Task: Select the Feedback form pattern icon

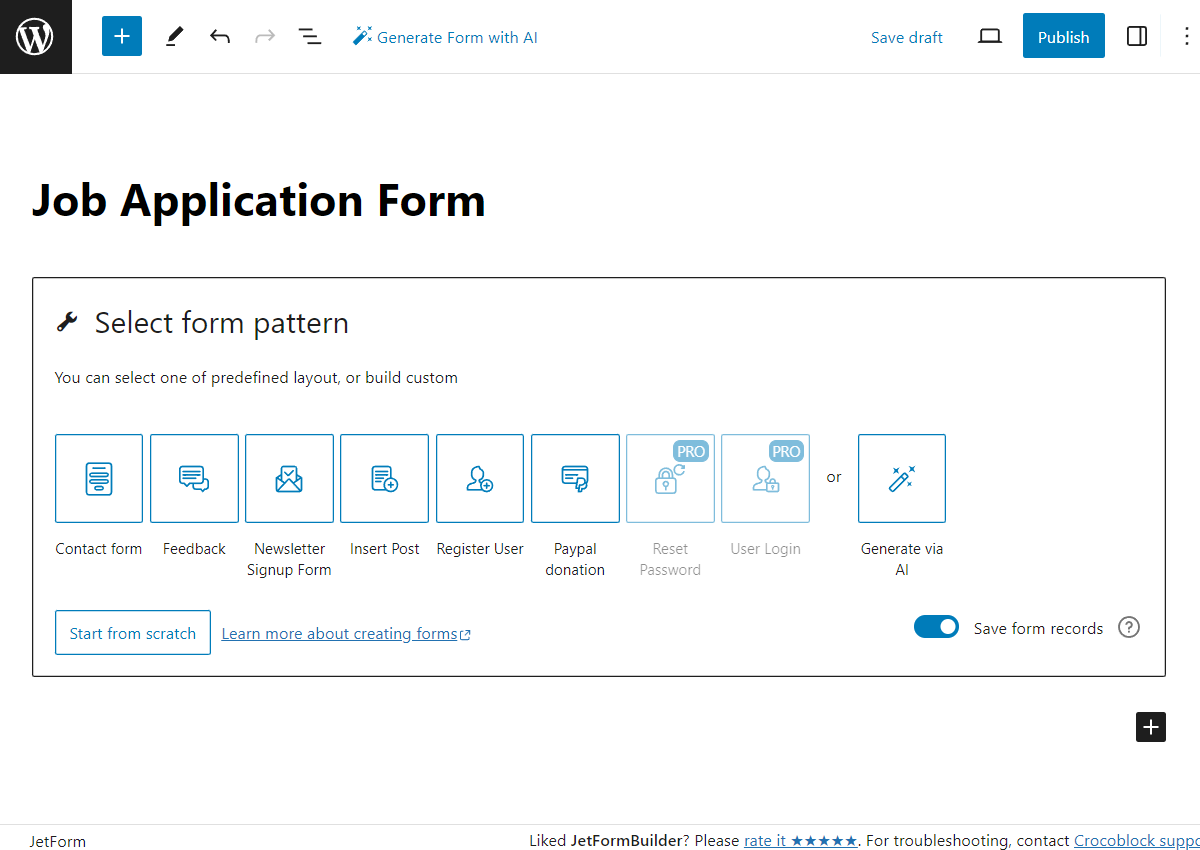Action: point(193,478)
